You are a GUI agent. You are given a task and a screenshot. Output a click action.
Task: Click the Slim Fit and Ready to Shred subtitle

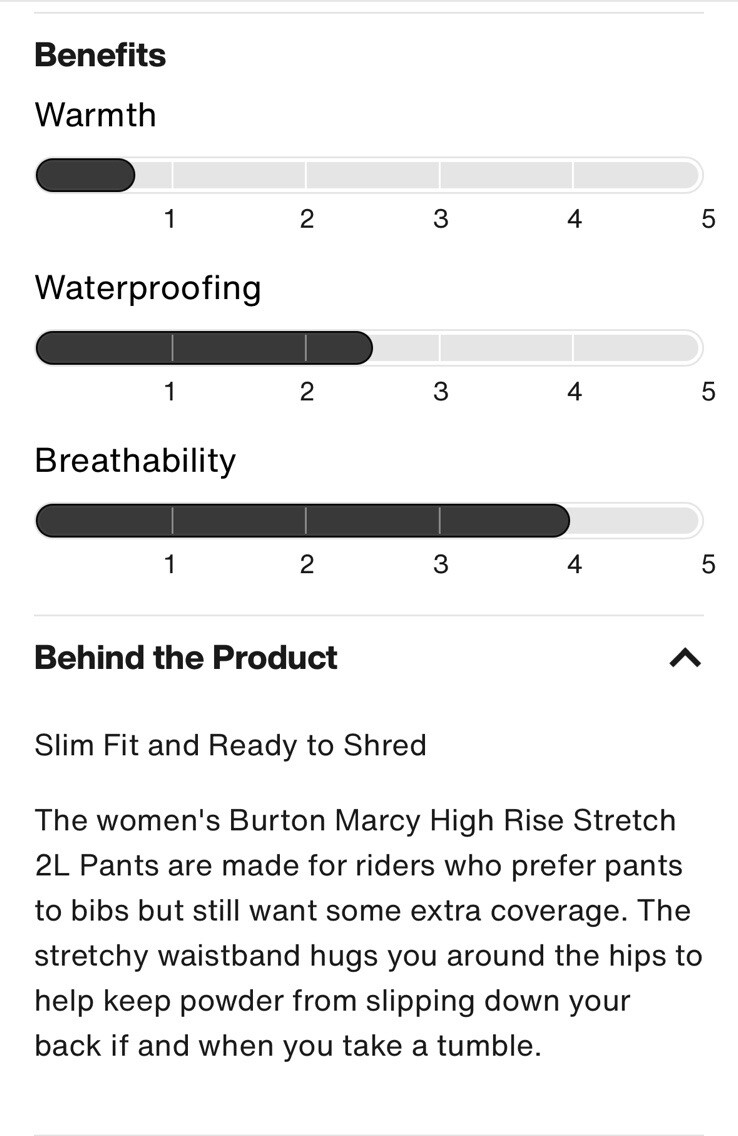tap(230, 745)
